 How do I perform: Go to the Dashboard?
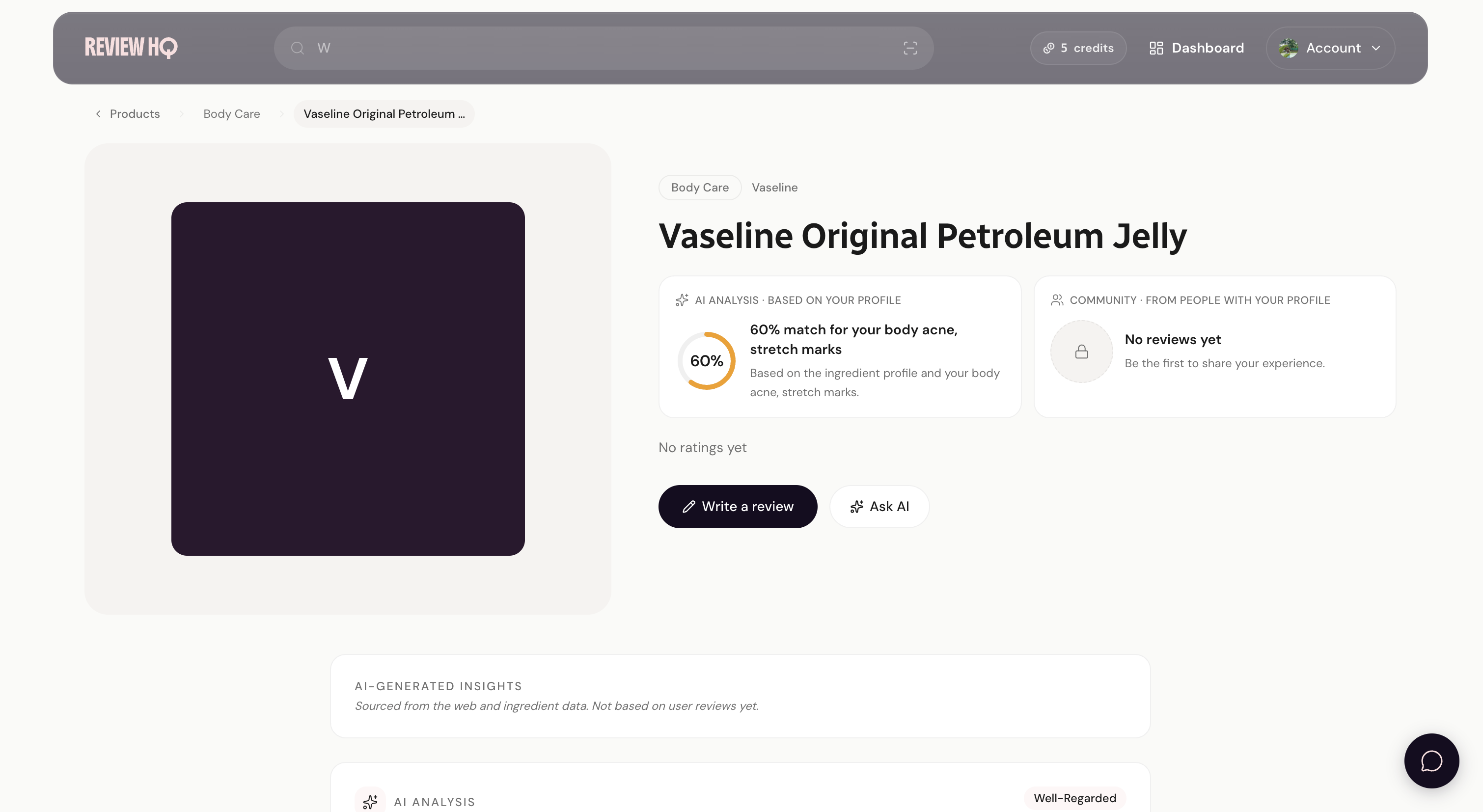pos(1196,48)
